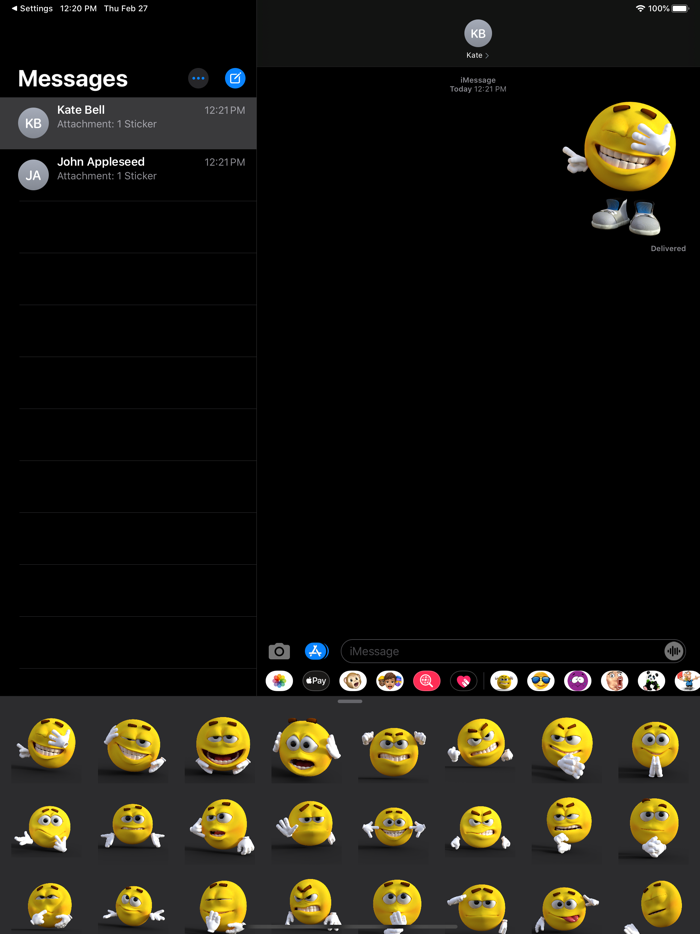Toggle the App Store apps drawer button
The image size is (700, 934).
tap(316, 651)
